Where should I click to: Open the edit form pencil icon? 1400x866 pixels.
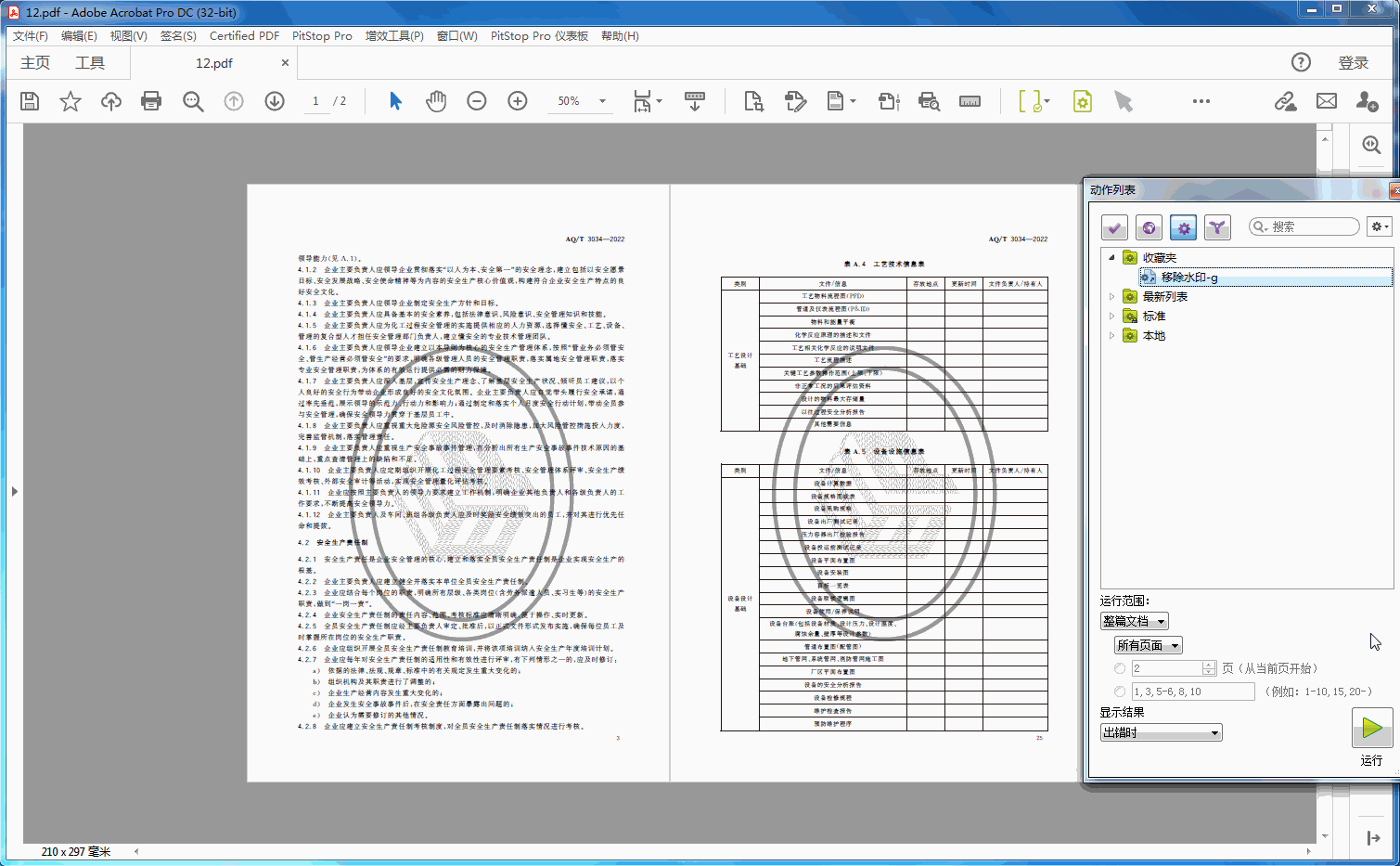point(795,101)
